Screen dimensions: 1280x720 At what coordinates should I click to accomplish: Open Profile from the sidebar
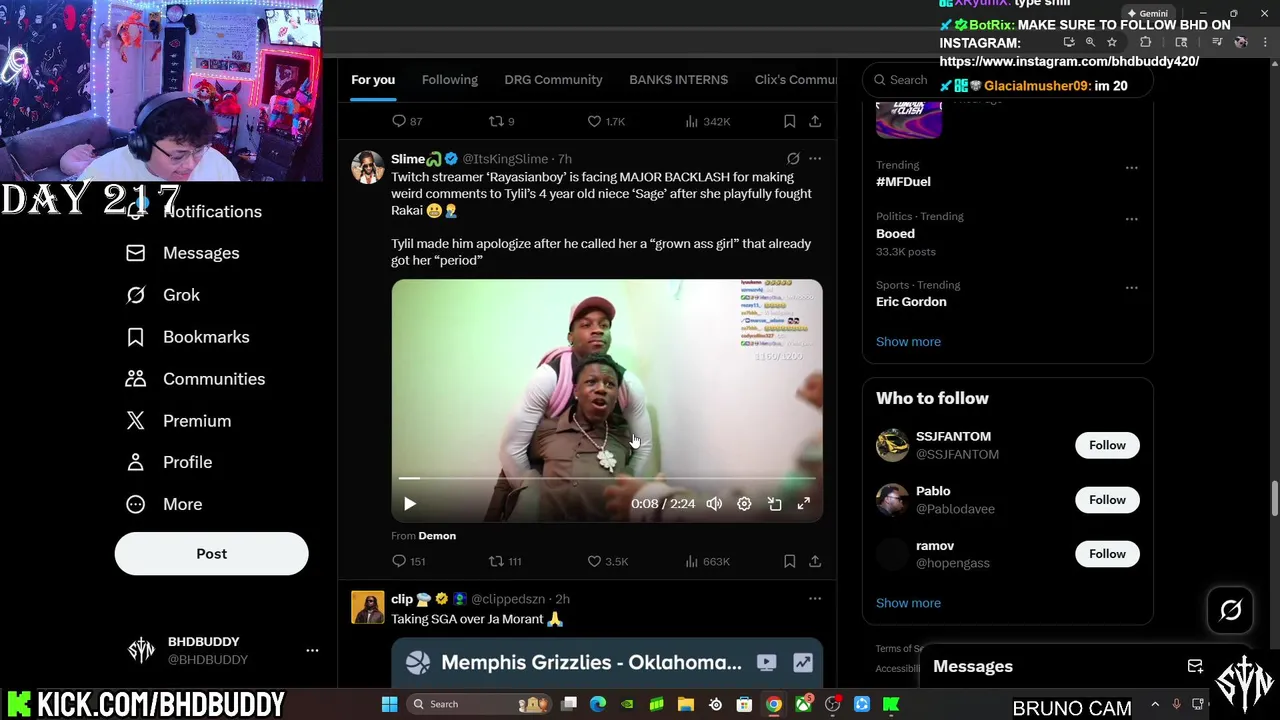[x=169, y=462]
